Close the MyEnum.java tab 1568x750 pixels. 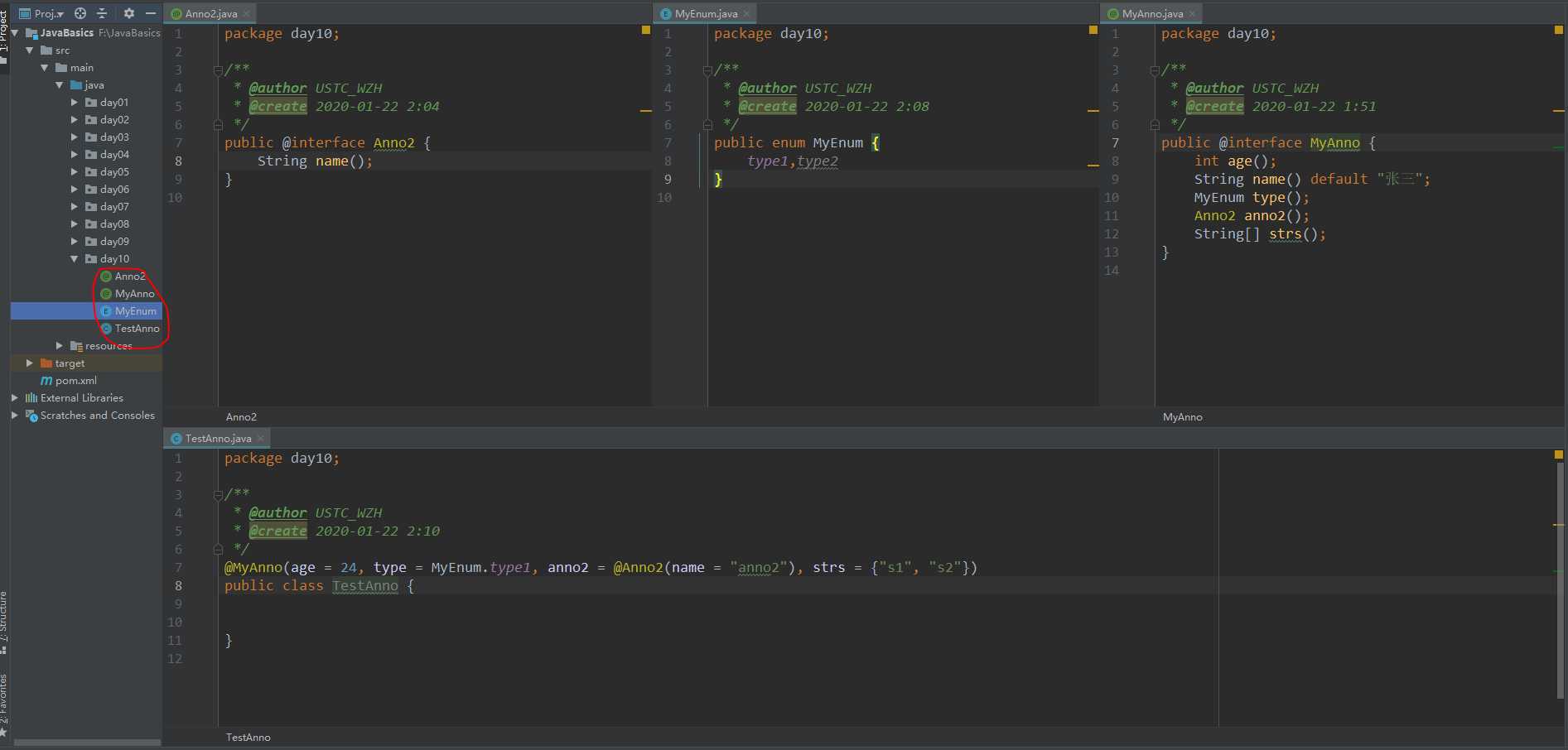746,13
